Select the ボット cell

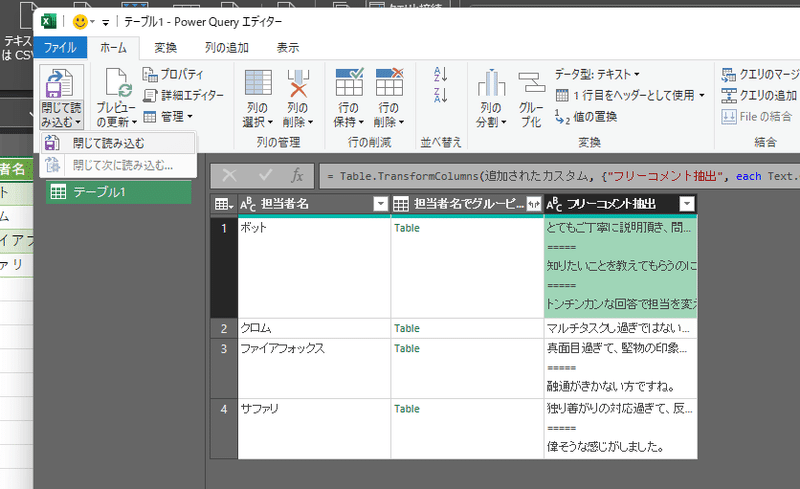pyautogui.click(x=314, y=267)
